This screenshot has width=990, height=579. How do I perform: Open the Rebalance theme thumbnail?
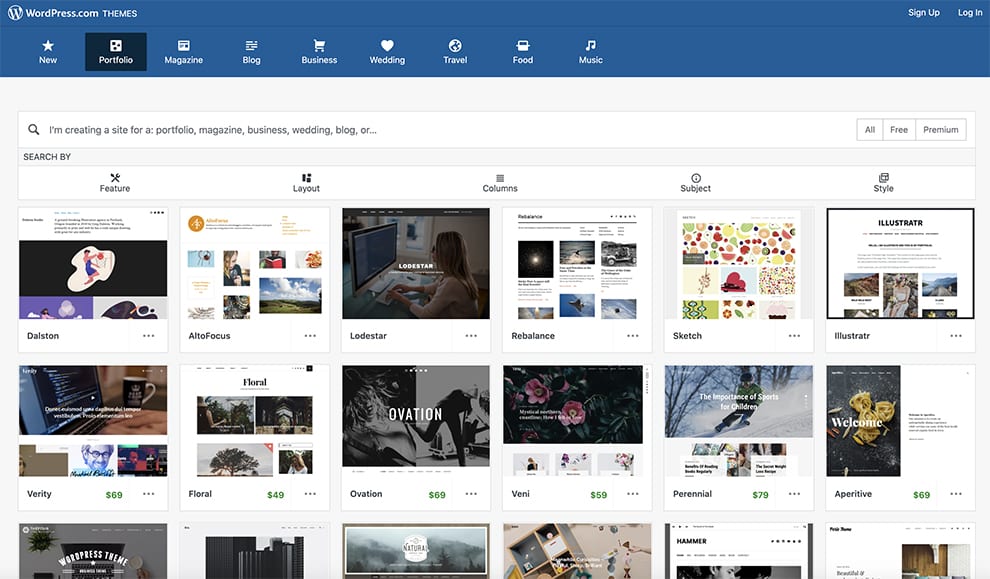[577, 263]
